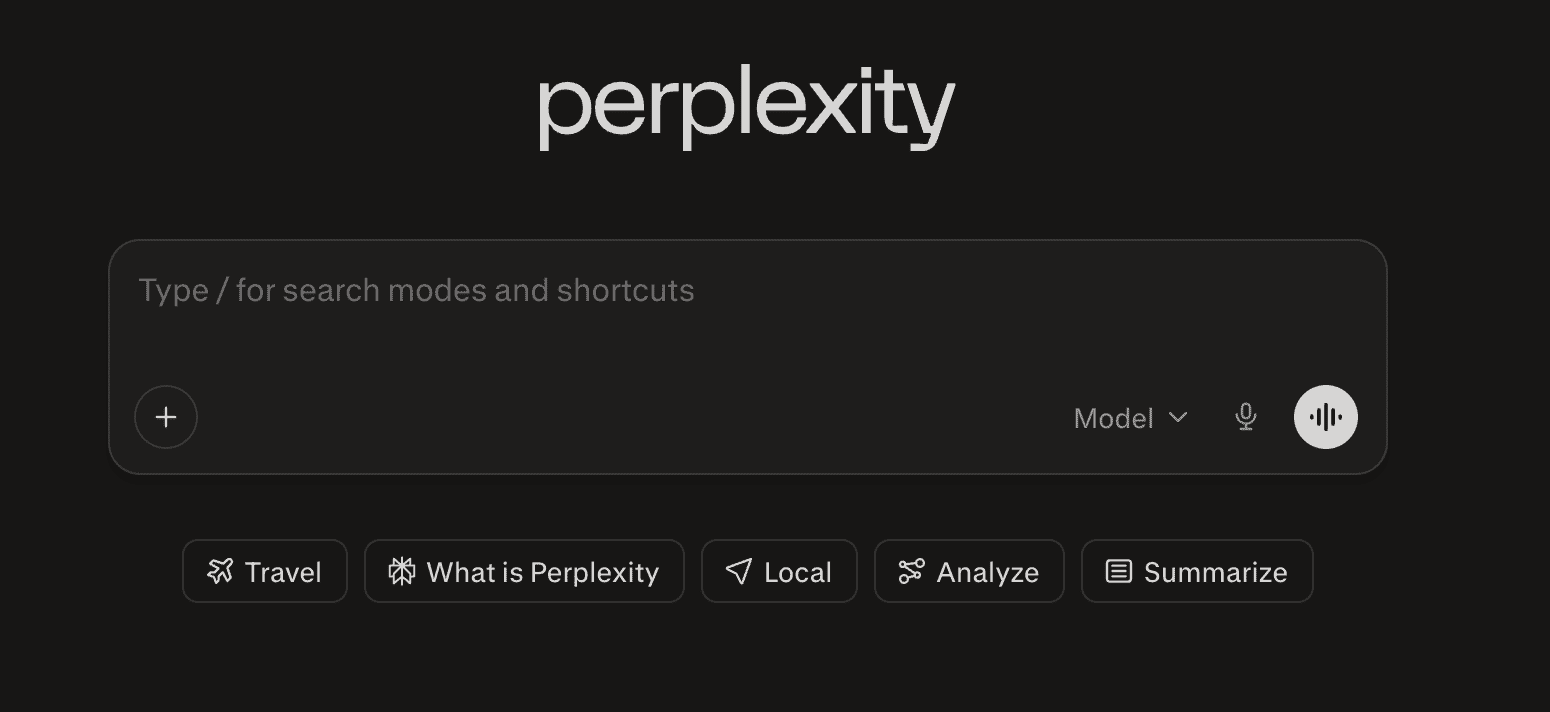Activate the Summarize shortcut
Image resolution: width=1550 pixels, height=712 pixels.
1196,571
